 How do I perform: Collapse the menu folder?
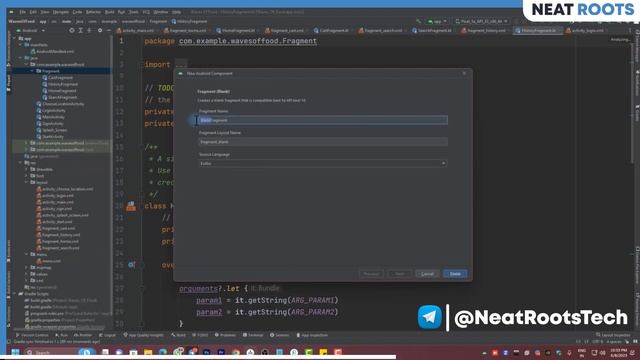[27, 254]
